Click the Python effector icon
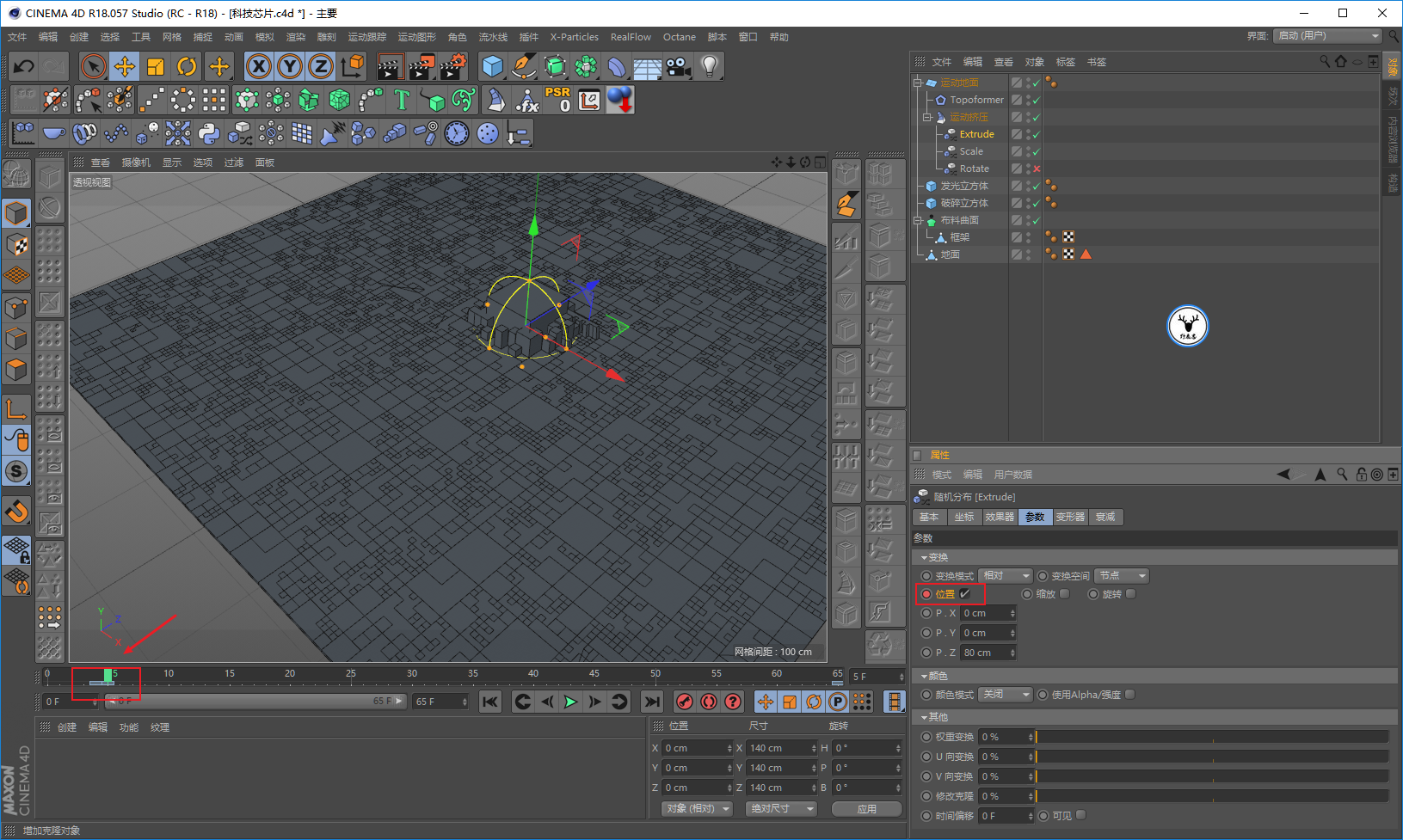This screenshot has height=840, width=1403. (209, 133)
